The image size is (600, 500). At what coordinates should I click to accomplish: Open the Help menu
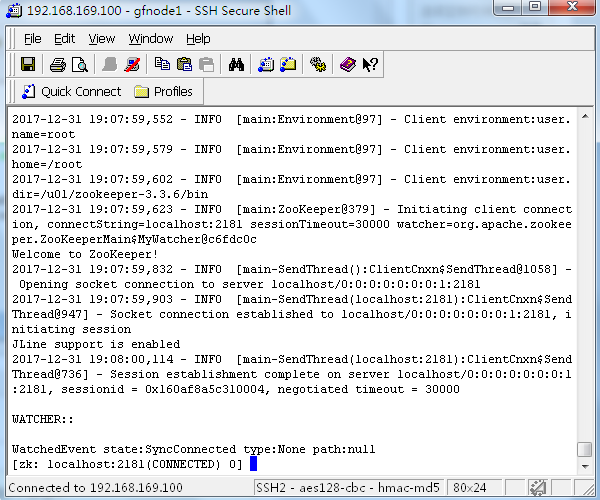(198, 39)
